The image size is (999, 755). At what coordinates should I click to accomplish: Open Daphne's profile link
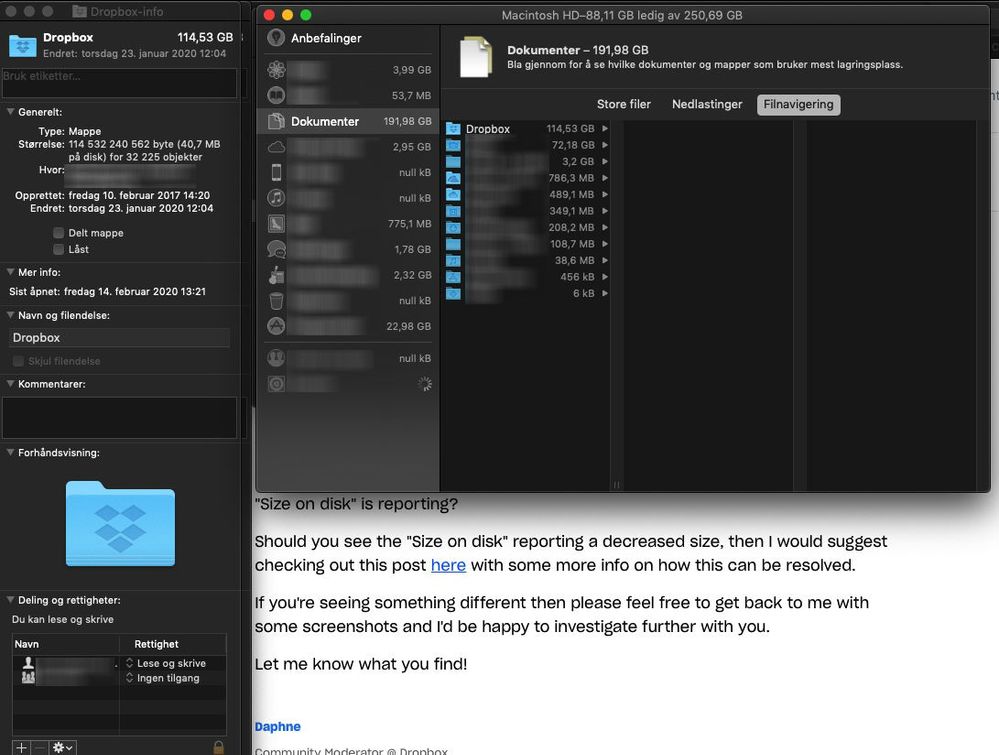[x=277, y=726]
